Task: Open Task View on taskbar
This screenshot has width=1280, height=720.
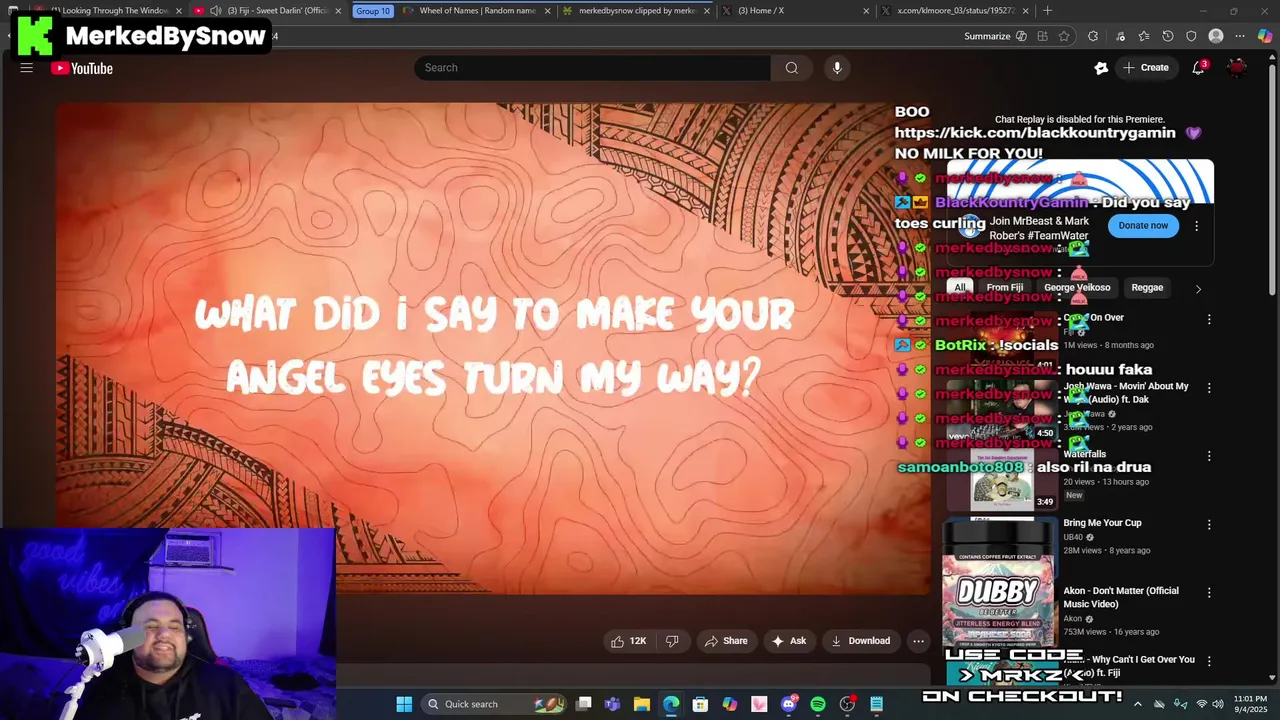Action: click(x=584, y=704)
